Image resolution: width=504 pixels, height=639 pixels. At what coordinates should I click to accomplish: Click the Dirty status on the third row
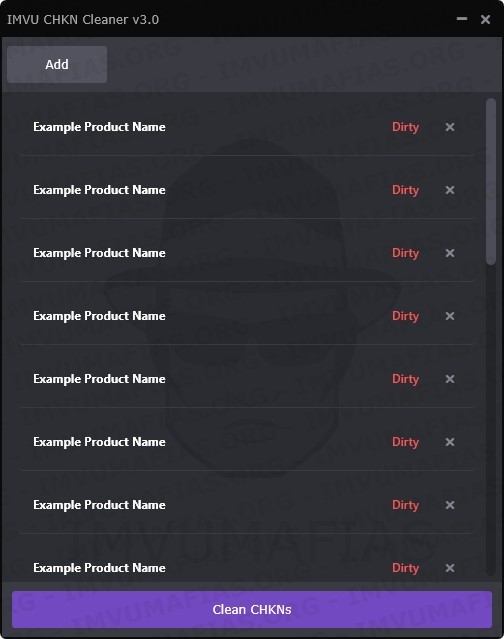coord(405,253)
